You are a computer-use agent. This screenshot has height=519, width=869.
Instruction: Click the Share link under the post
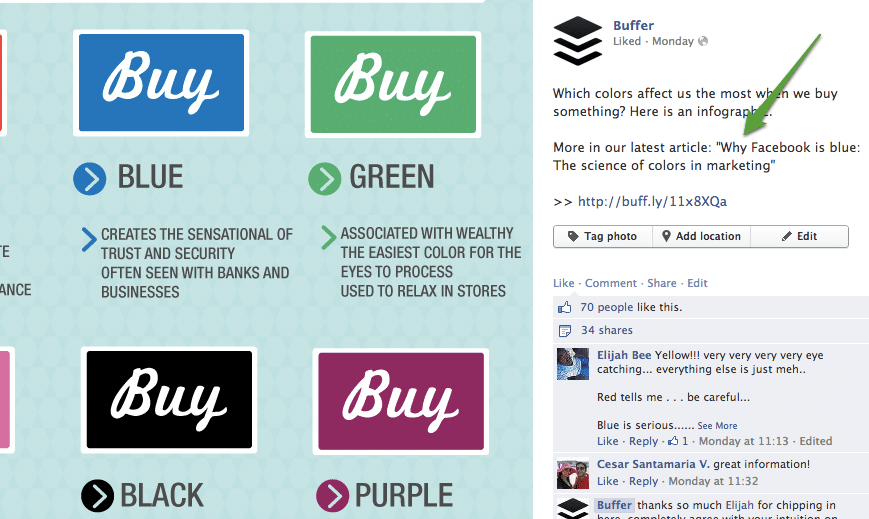(662, 283)
